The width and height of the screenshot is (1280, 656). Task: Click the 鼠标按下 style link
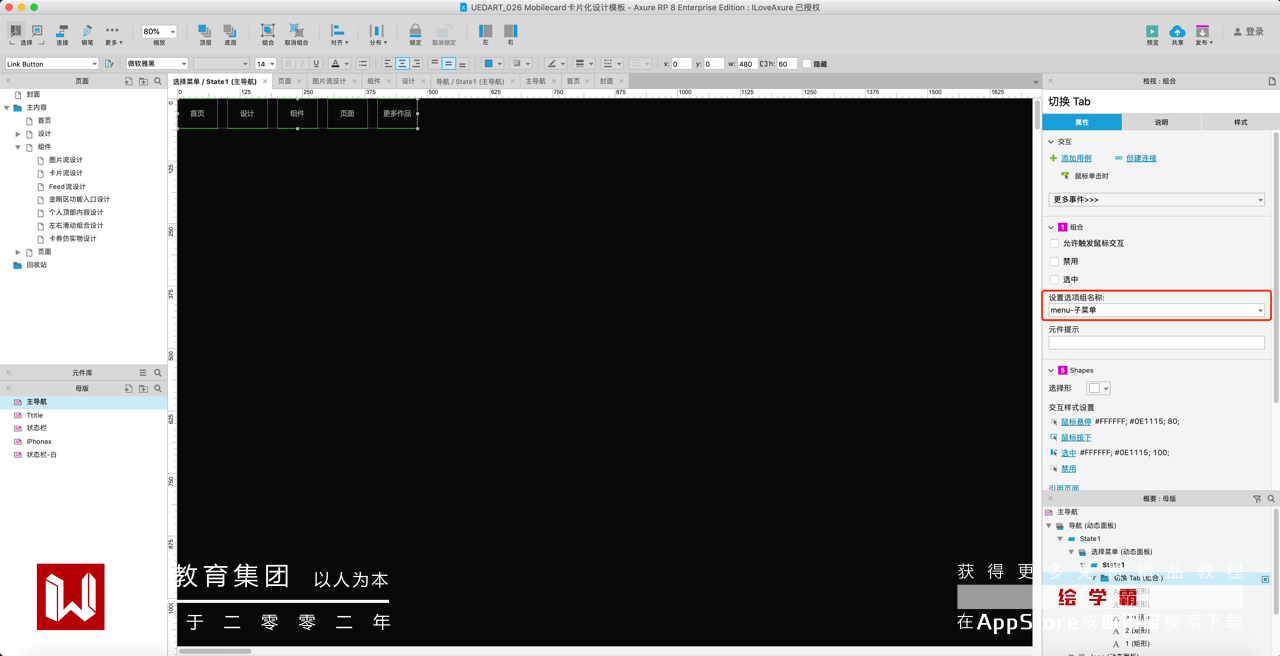(1076, 437)
